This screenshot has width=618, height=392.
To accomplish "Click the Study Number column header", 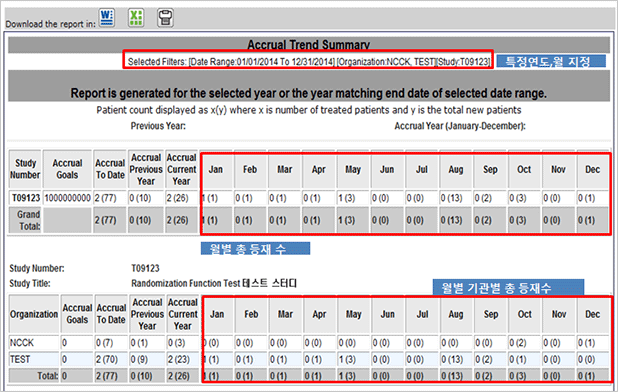I will tap(25, 169).
